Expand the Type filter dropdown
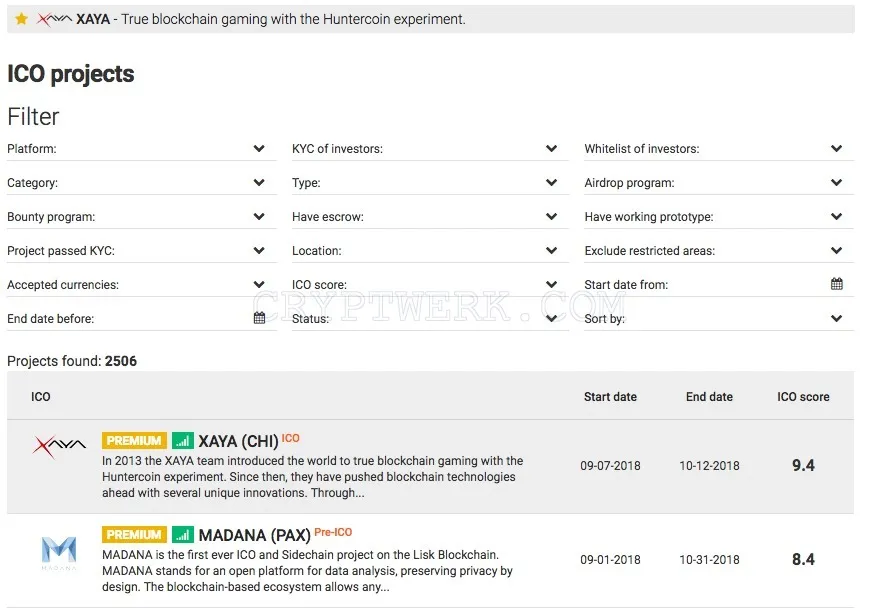881x612 pixels. click(x=430, y=183)
